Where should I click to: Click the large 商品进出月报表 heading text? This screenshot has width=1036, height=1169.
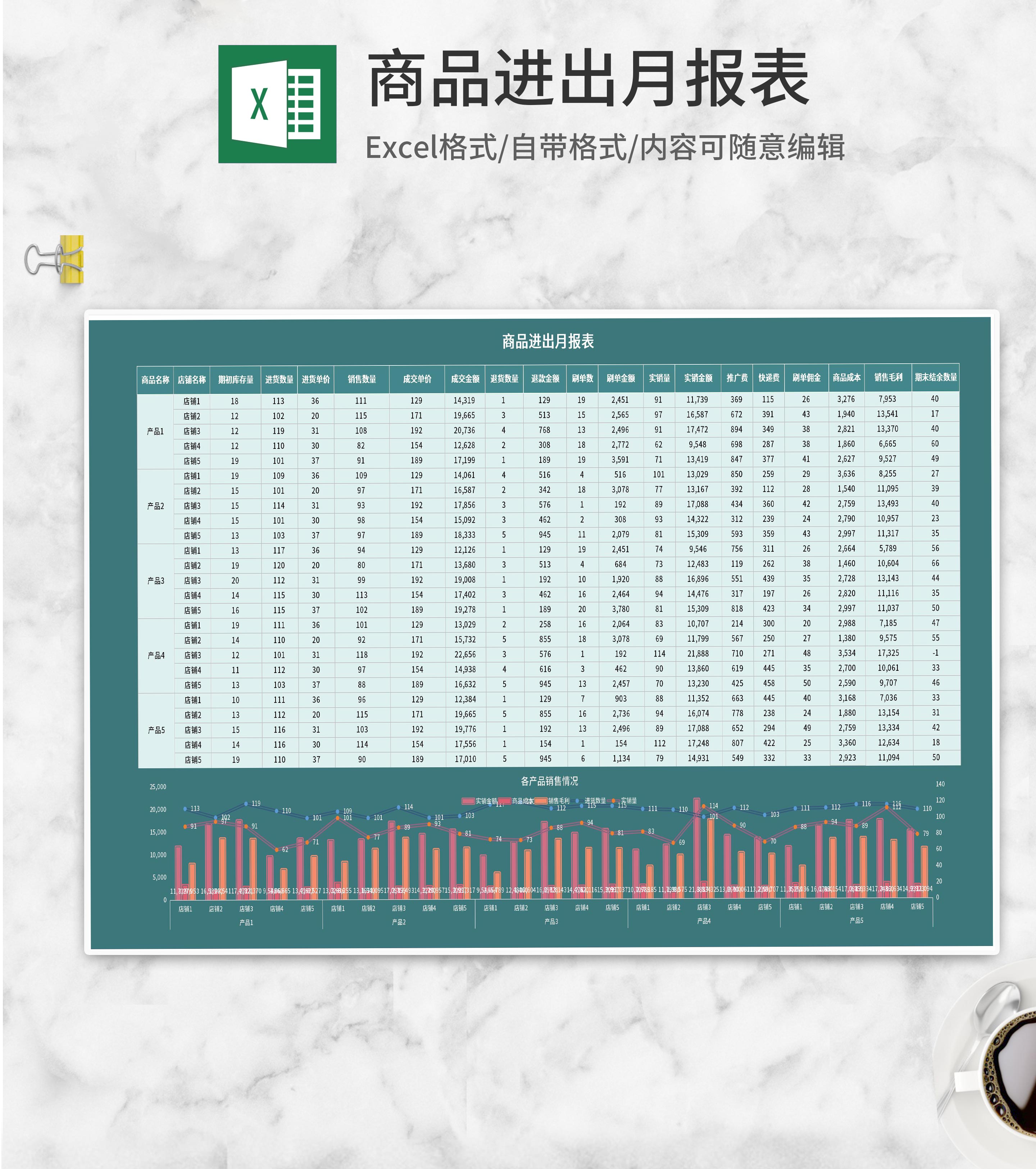coord(588,78)
